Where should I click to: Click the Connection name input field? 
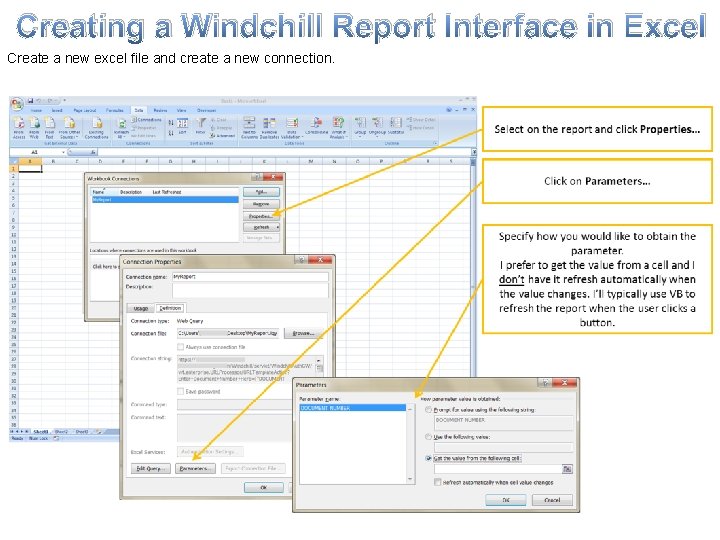pos(250,276)
